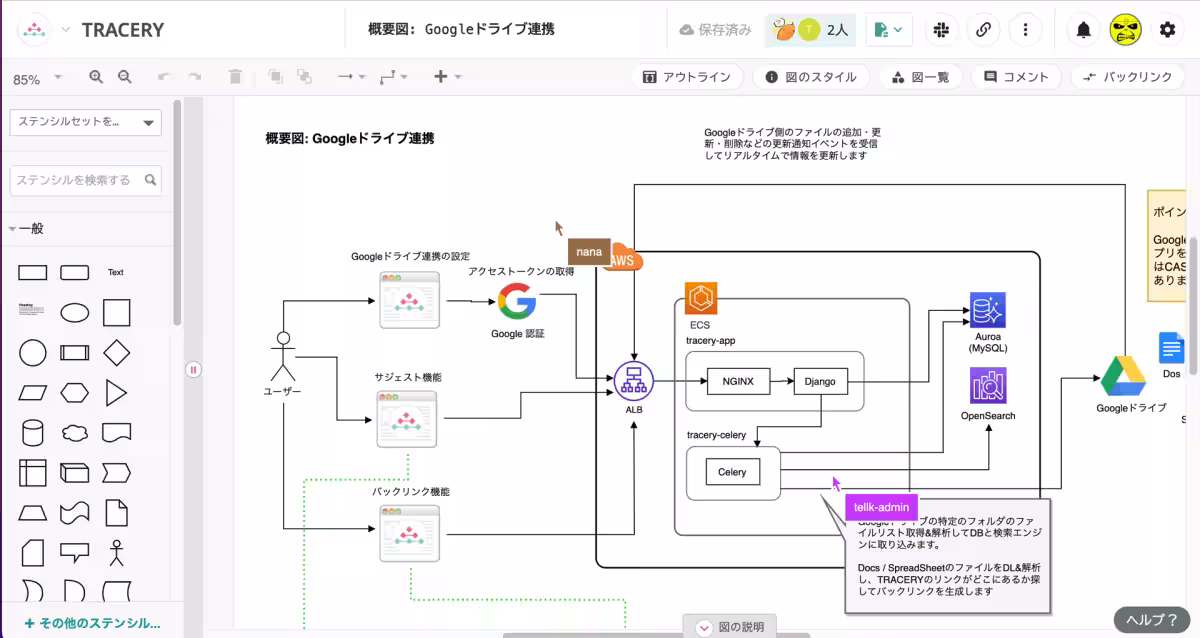1200x638 pixels.
Task: Click the plus icon to add a shape
Action: tap(441, 76)
